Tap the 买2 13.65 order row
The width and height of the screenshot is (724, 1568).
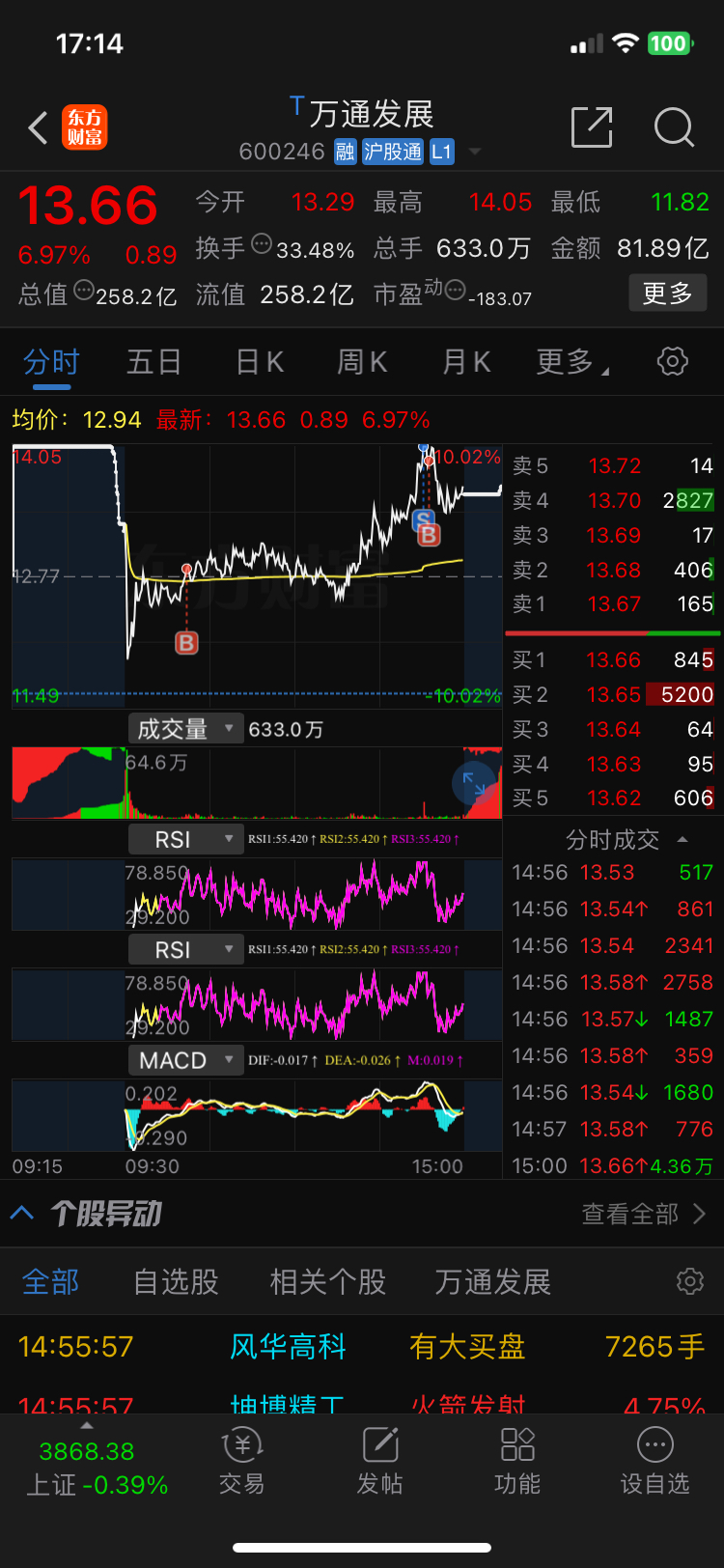[613, 694]
